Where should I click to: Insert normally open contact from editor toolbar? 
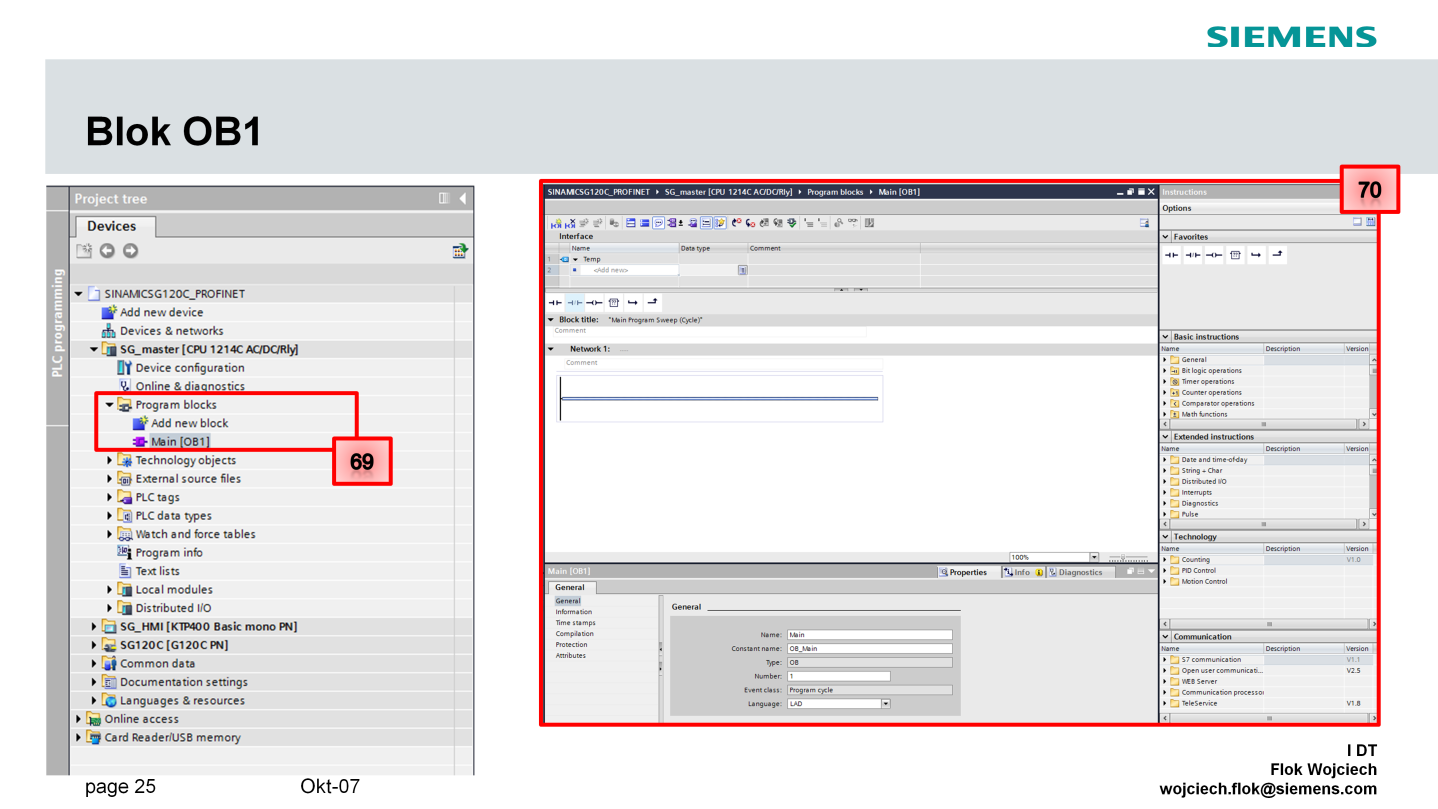coord(555,302)
